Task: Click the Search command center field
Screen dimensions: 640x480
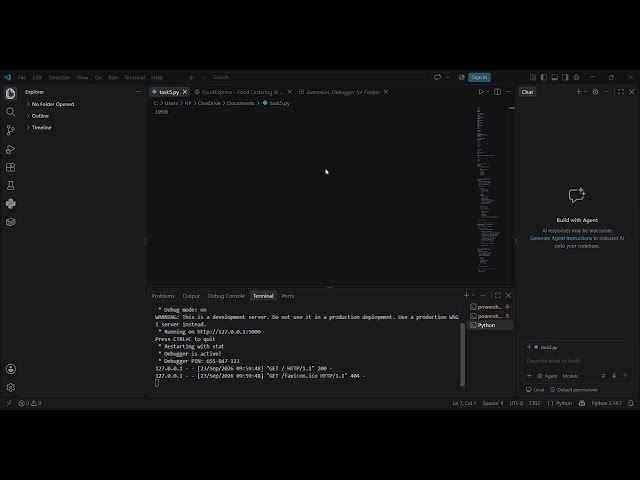Action: tap(320, 77)
